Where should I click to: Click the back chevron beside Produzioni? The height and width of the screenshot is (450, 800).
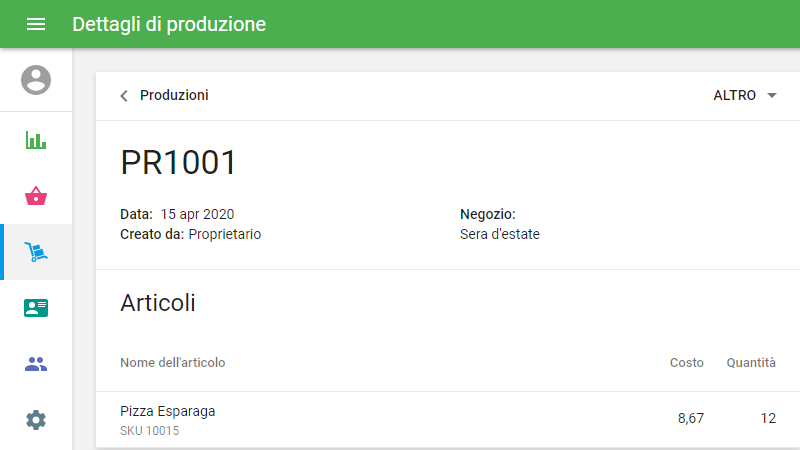(x=124, y=96)
